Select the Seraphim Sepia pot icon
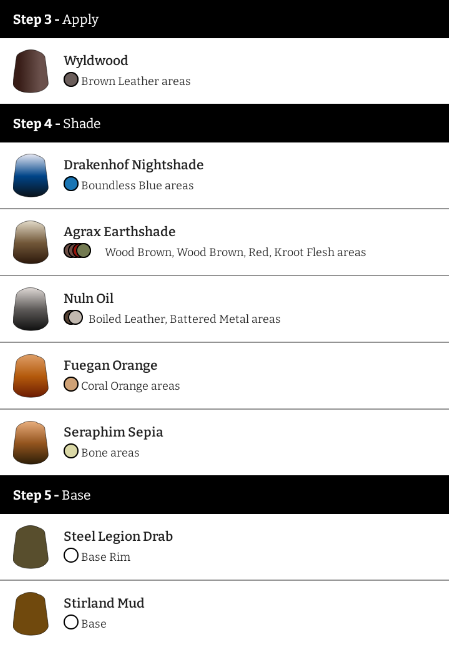Image resolution: width=449 pixels, height=645 pixels. tap(31, 443)
